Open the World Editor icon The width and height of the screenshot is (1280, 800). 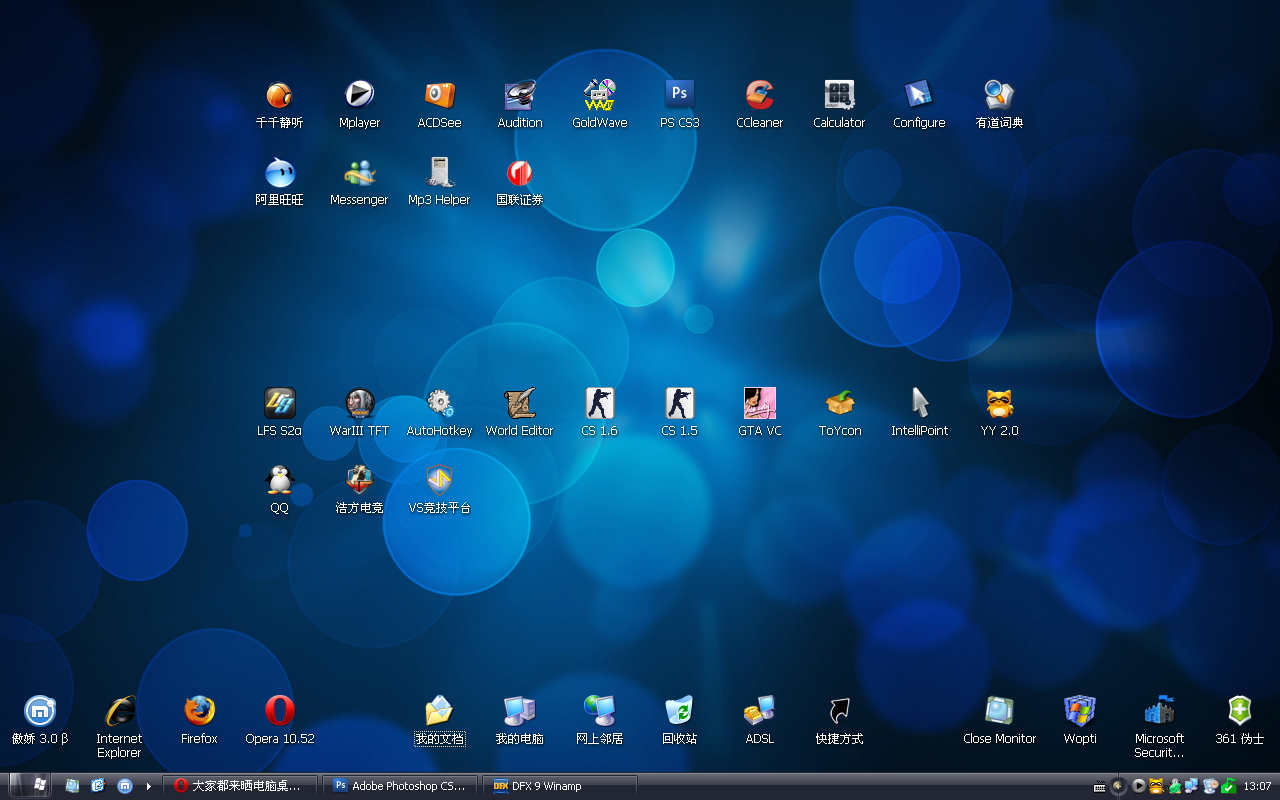pos(519,413)
